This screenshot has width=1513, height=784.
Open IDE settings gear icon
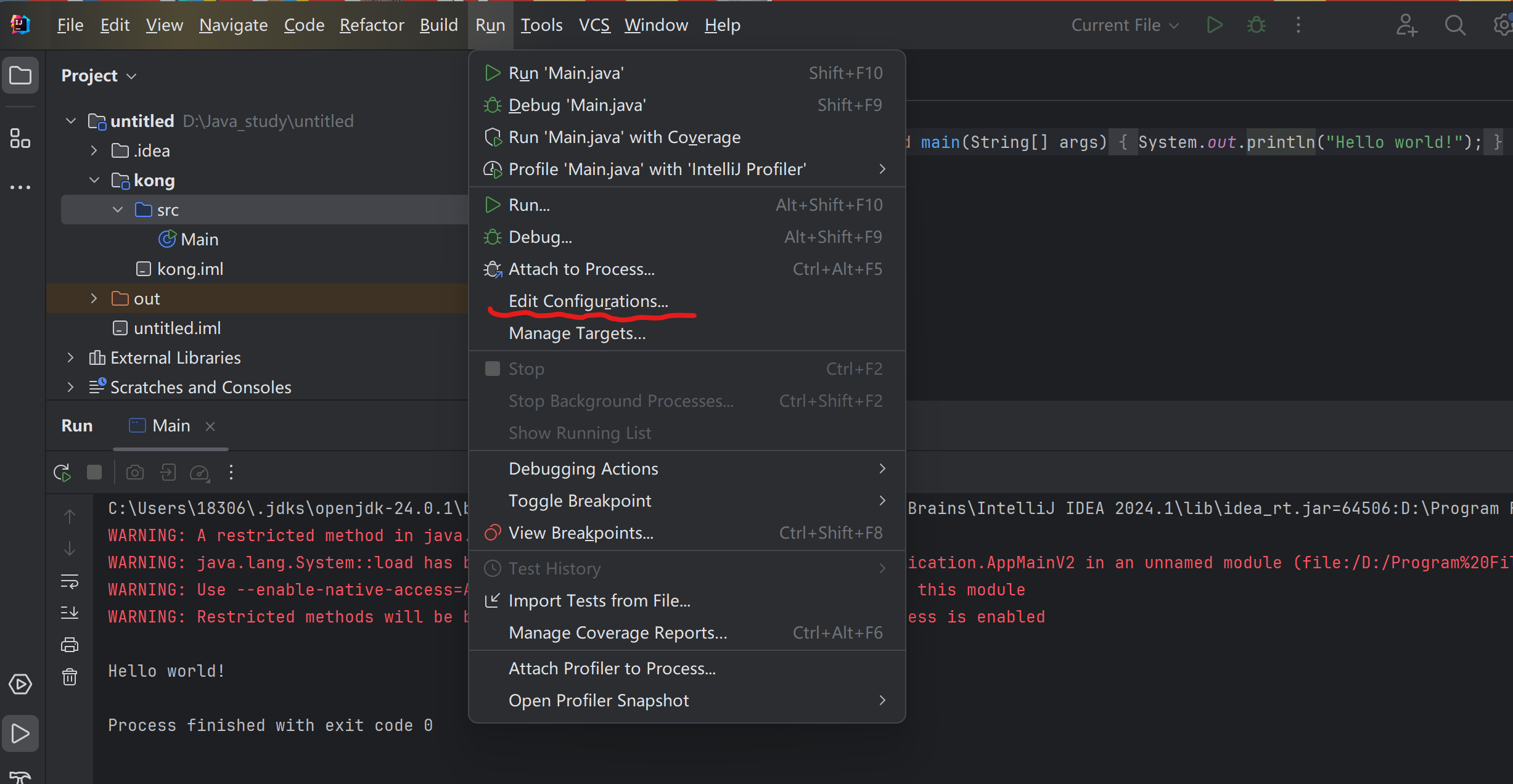1503,25
